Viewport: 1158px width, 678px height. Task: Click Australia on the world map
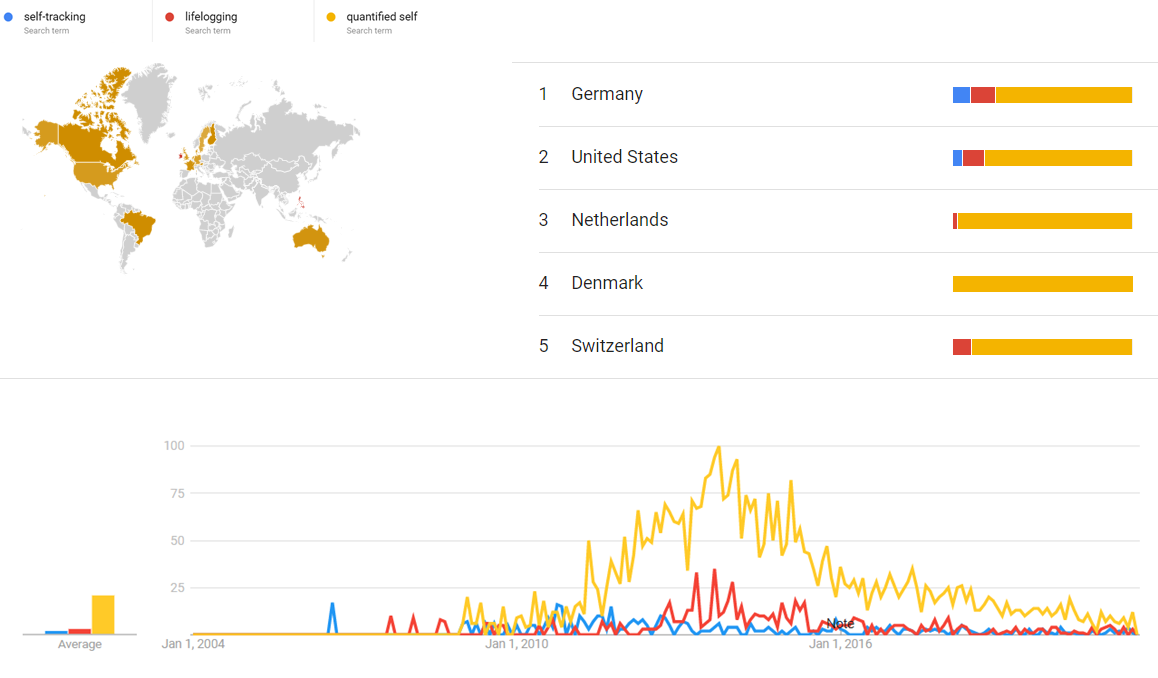click(310, 237)
